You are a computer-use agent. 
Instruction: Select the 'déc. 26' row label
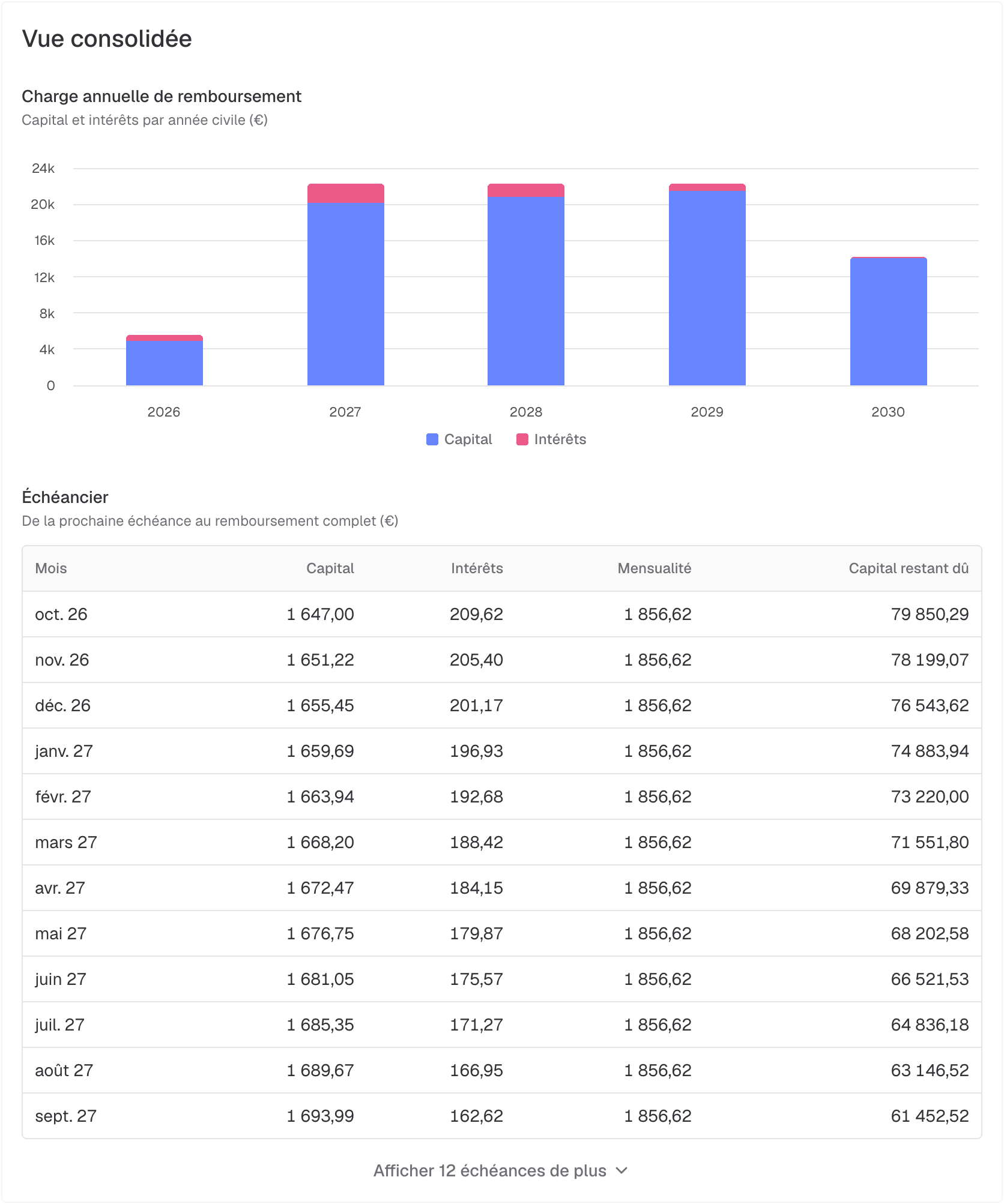[62, 705]
